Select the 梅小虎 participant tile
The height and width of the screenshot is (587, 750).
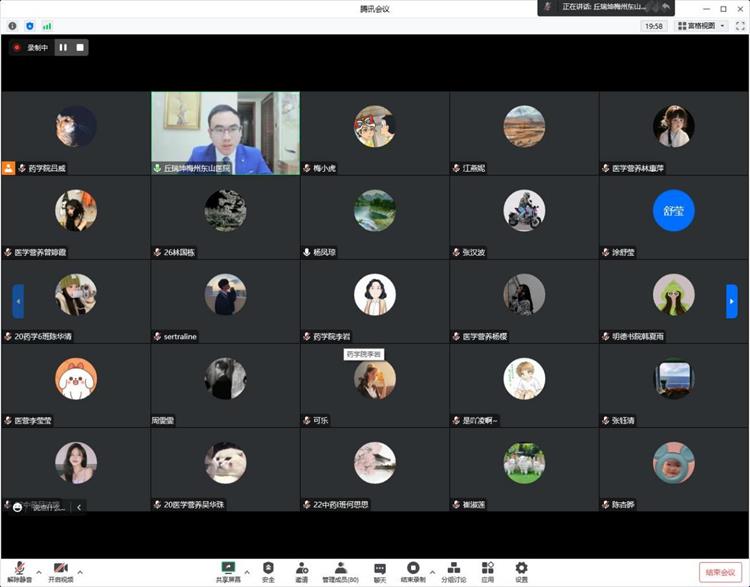pos(375,133)
